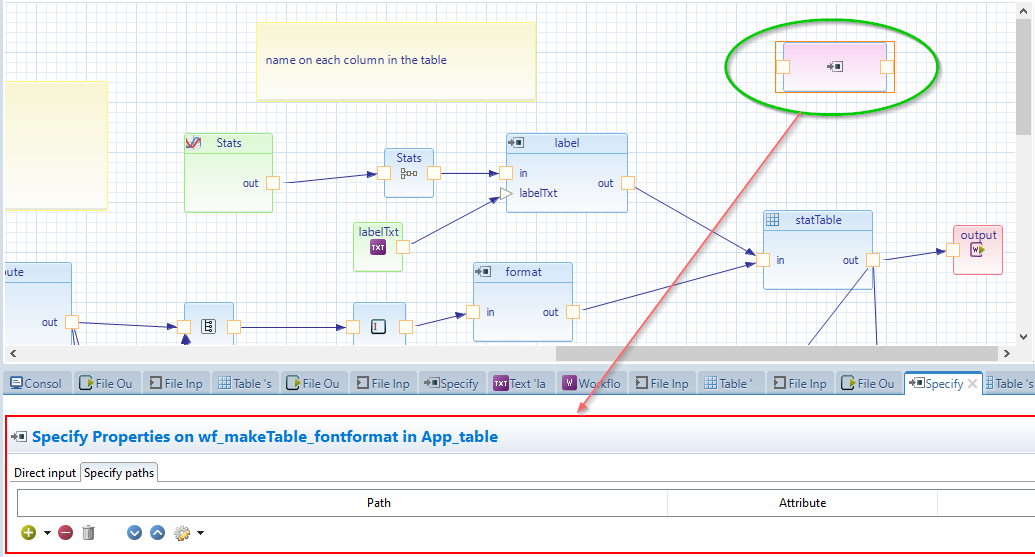Click the gear settings icon
This screenshot has width=1035, height=557.
pos(181,533)
